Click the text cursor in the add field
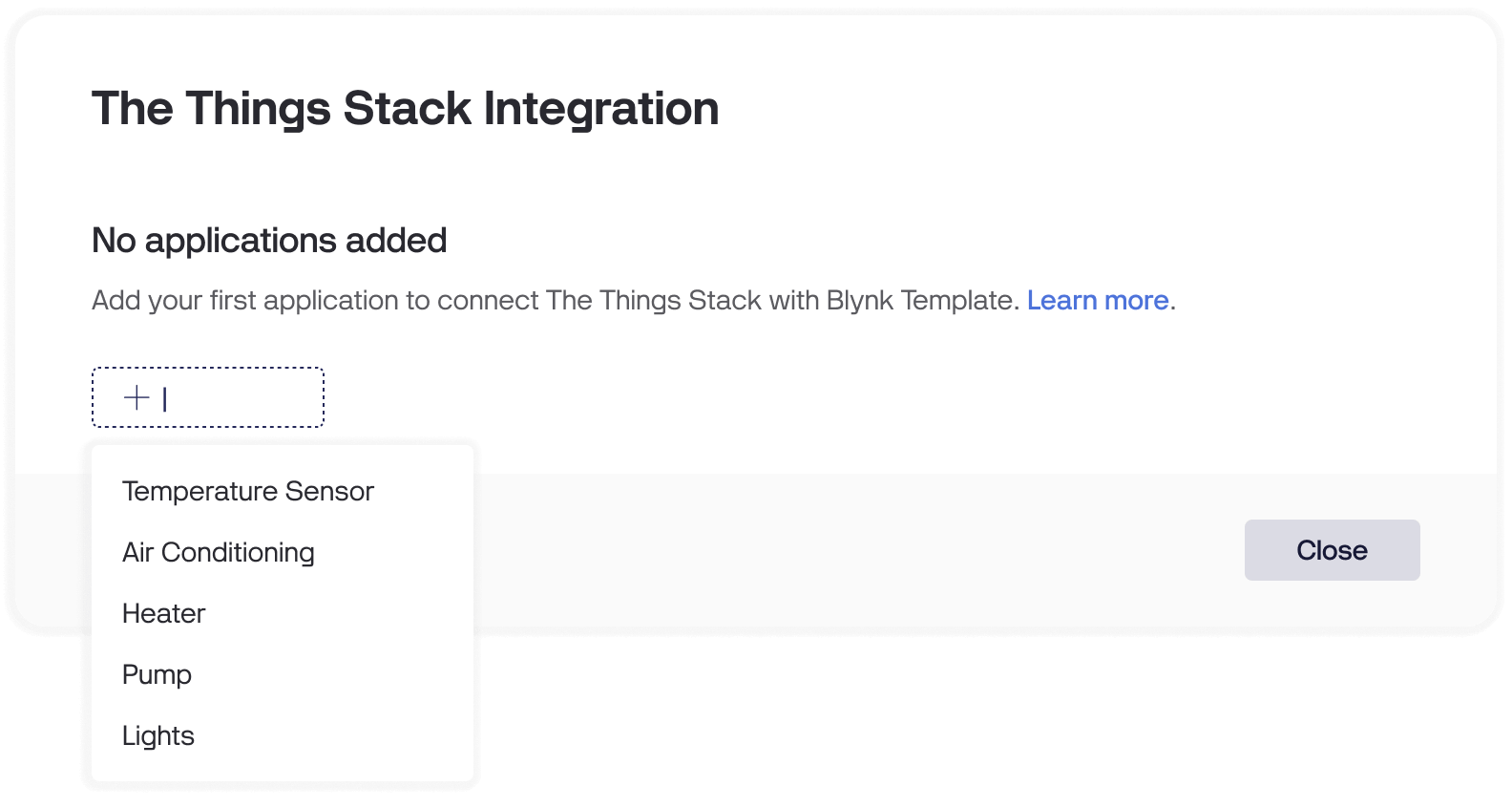The image size is (1512, 808). pyautogui.click(x=164, y=396)
